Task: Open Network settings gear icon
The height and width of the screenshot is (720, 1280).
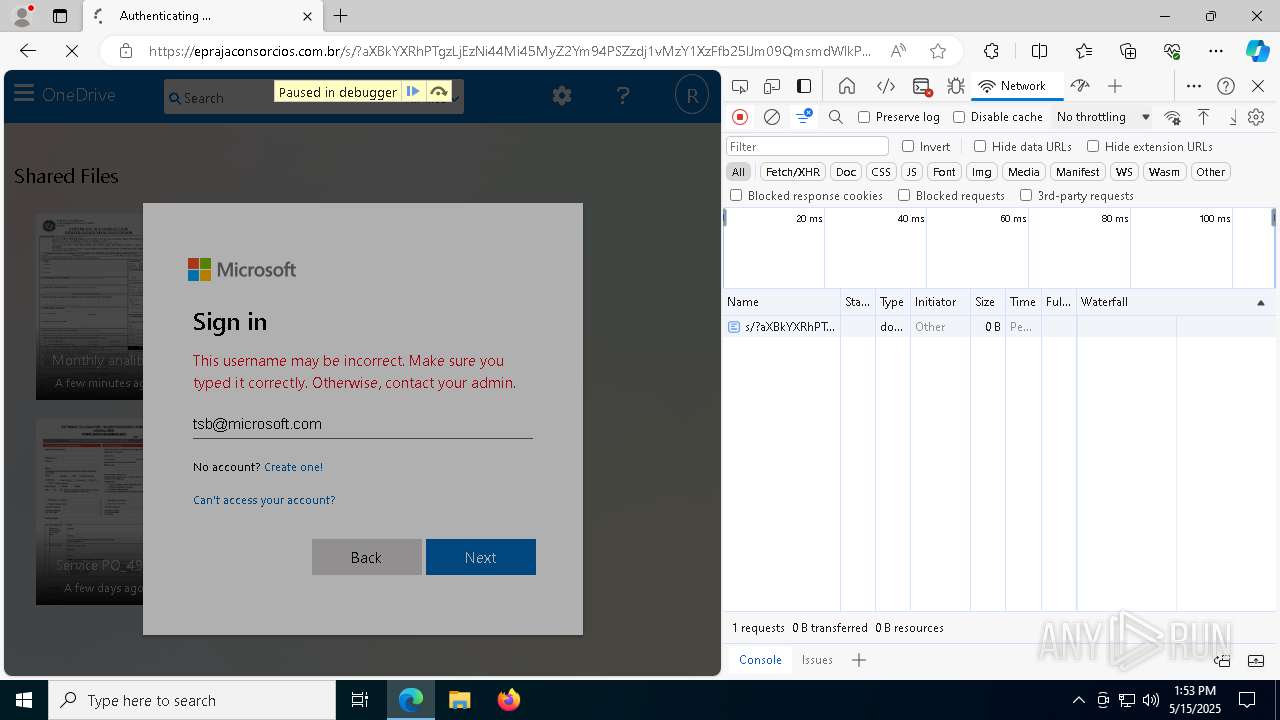Action: 1256,117
